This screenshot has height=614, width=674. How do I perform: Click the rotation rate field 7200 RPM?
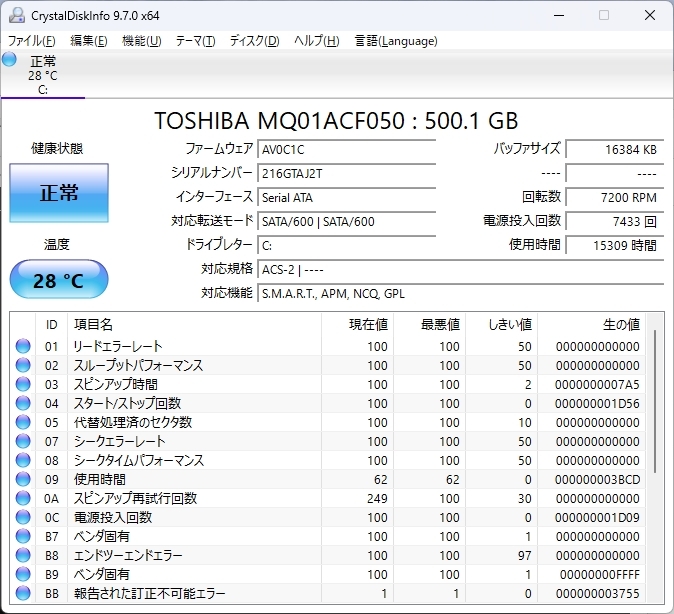pyautogui.click(x=615, y=197)
